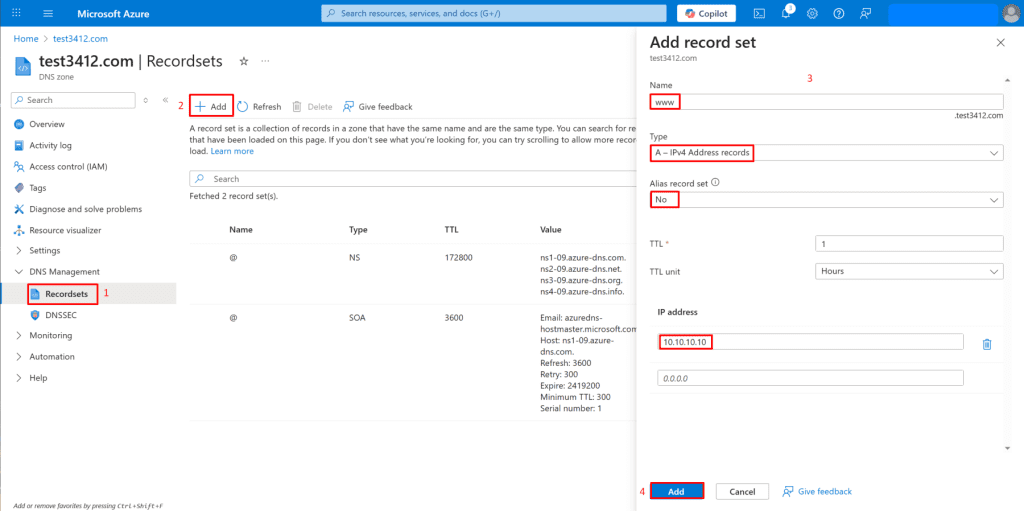Click the Alias record set info icon
1024x511 pixels.
click(715, 183)
